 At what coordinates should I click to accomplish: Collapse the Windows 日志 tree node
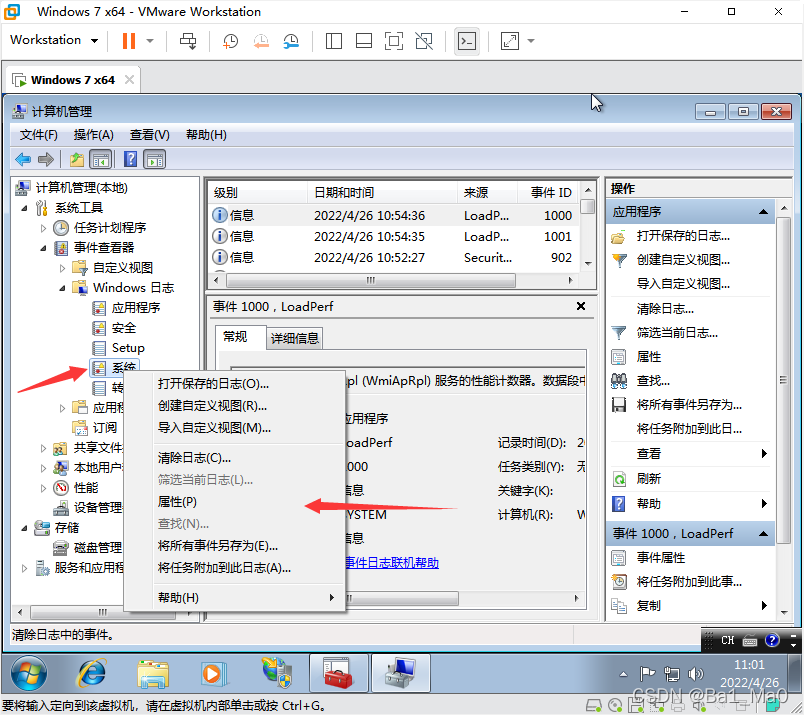[x=62, y=288]
